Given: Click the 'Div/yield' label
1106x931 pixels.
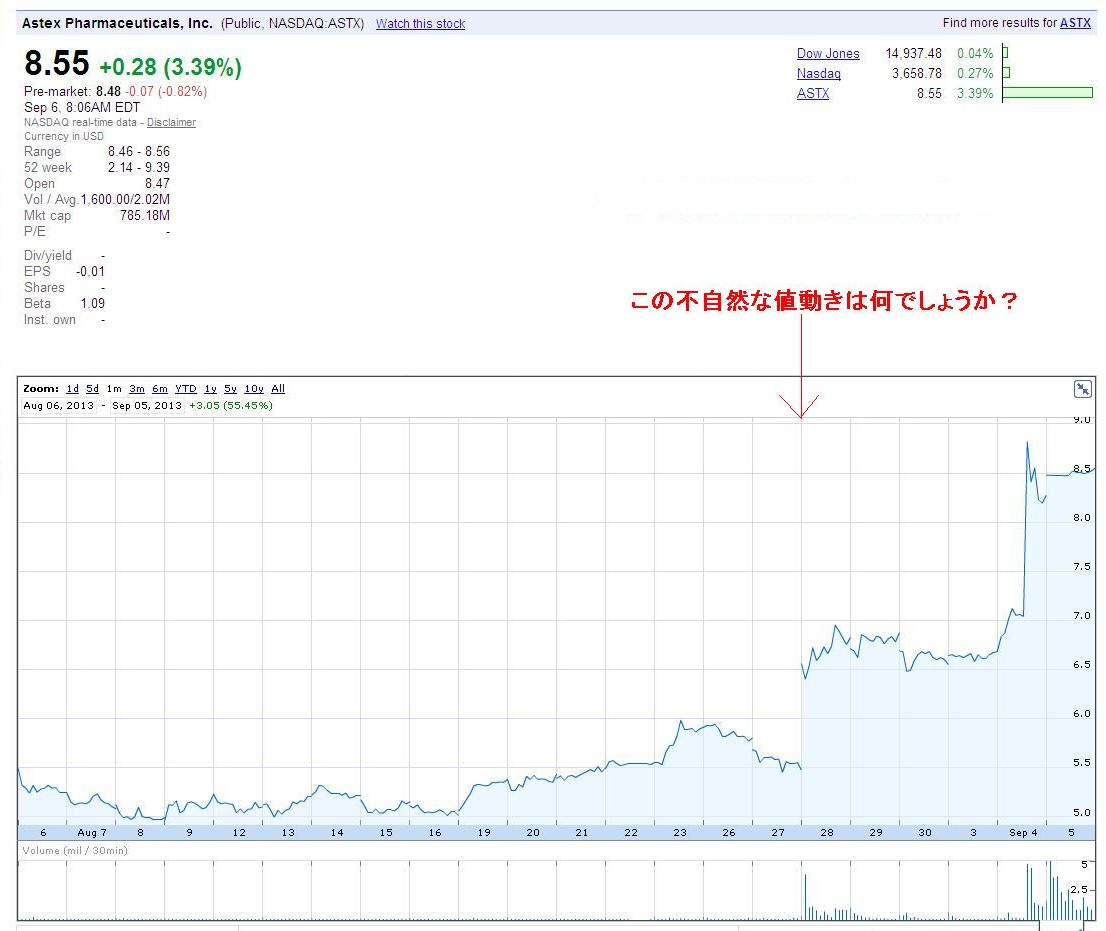Looking at the screenshot, I should click(48, 255).
